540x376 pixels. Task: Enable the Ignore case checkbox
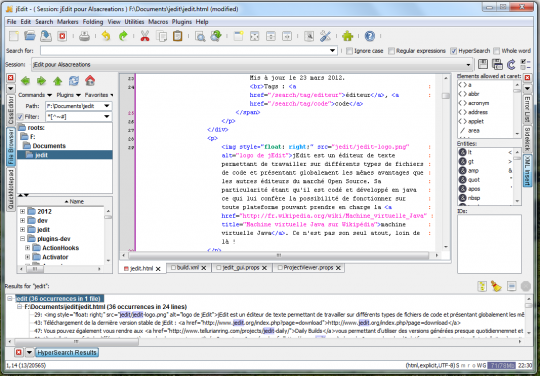tap(350, 51)
